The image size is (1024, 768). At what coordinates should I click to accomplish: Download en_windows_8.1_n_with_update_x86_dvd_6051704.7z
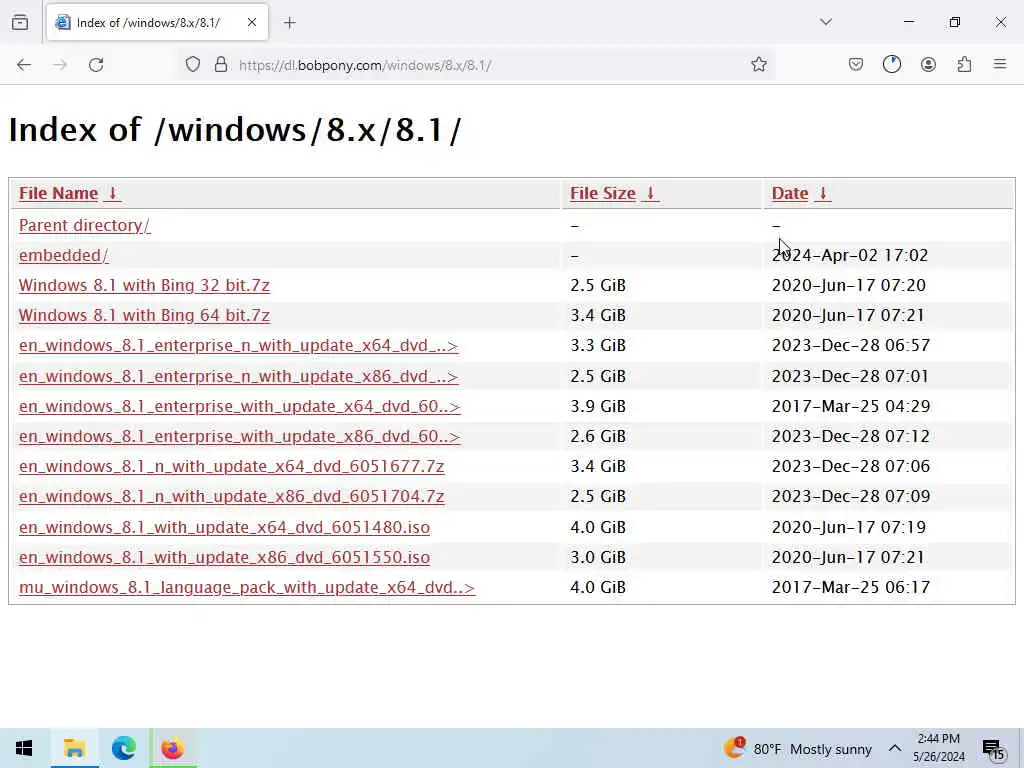click(x=232, y=497)
